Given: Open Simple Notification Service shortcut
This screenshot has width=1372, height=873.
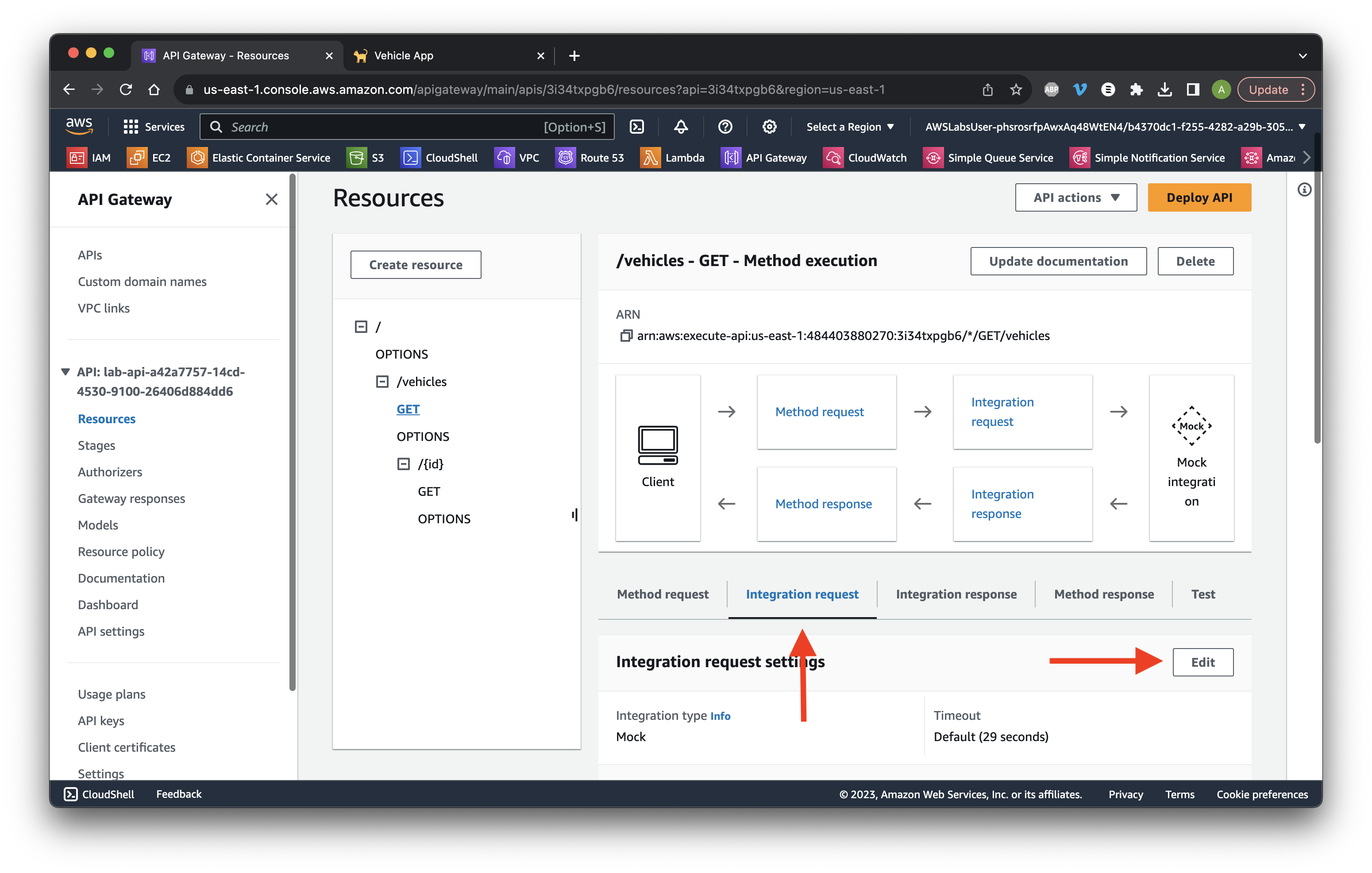Looking at the screenshot, I should pos(1148,157).
